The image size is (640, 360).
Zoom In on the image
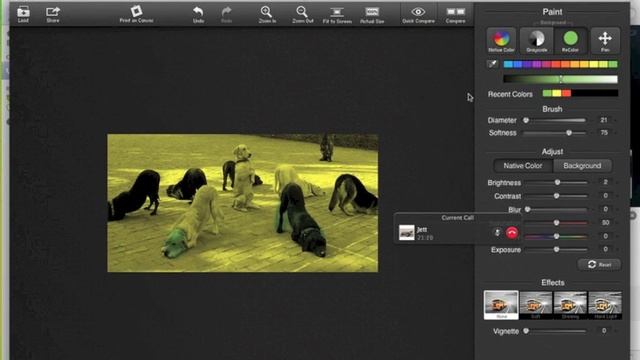pos(267,14)
